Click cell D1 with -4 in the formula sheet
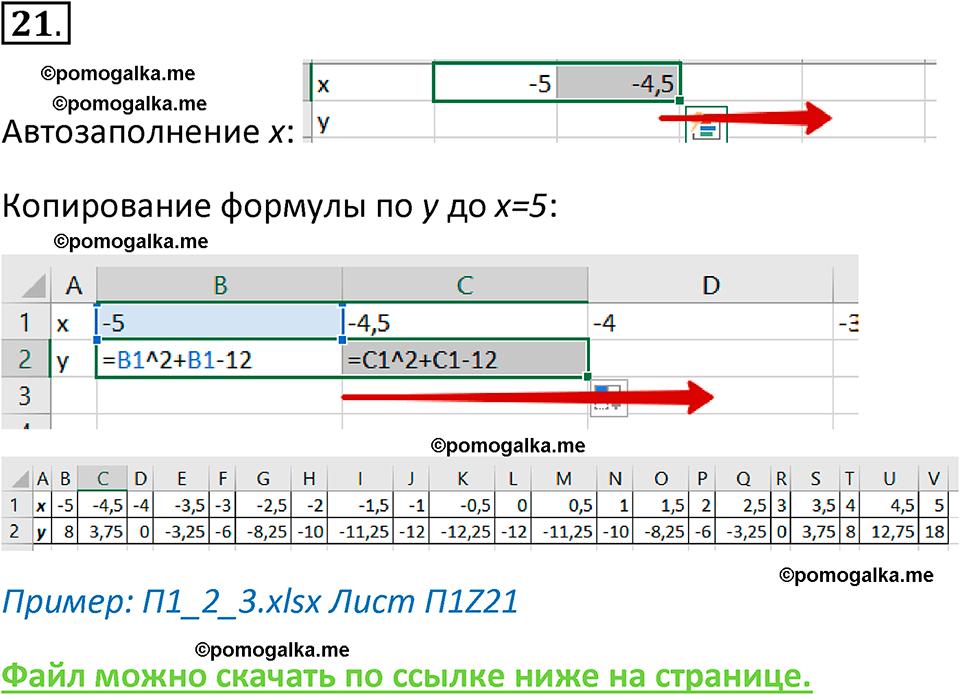Viewport: 960px width, 695px height. click(711, 322)
